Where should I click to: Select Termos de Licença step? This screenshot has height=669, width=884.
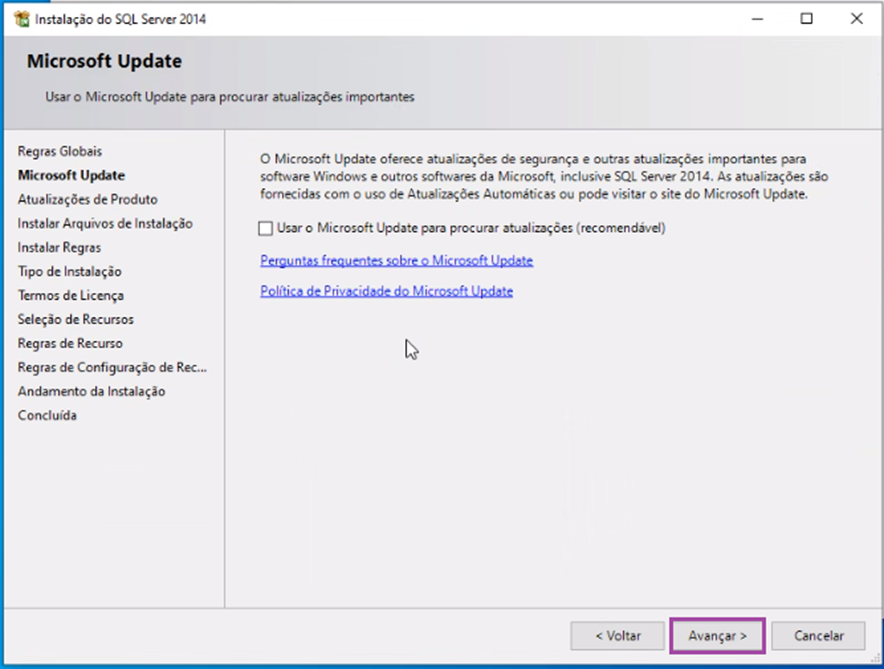[70, 295]
